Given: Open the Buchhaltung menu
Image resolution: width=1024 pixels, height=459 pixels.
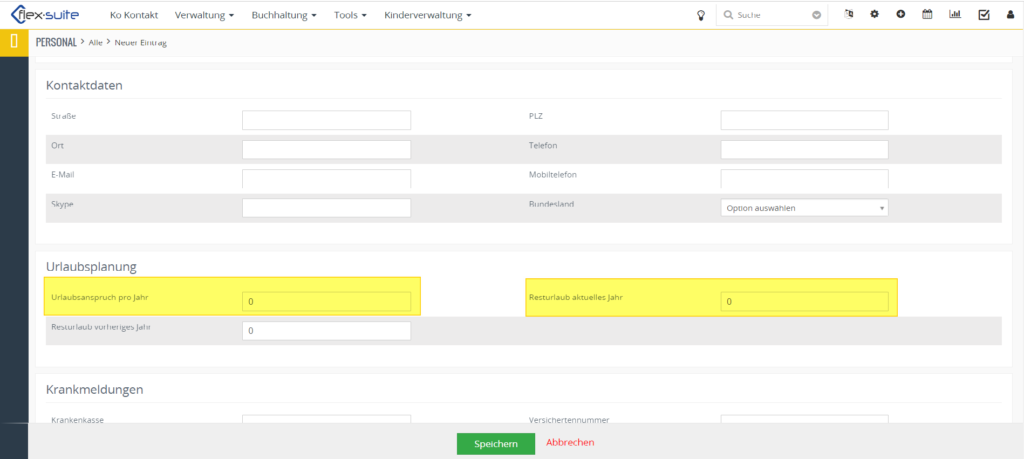Looking at the screenshot, I should click(x=284, y=16).
